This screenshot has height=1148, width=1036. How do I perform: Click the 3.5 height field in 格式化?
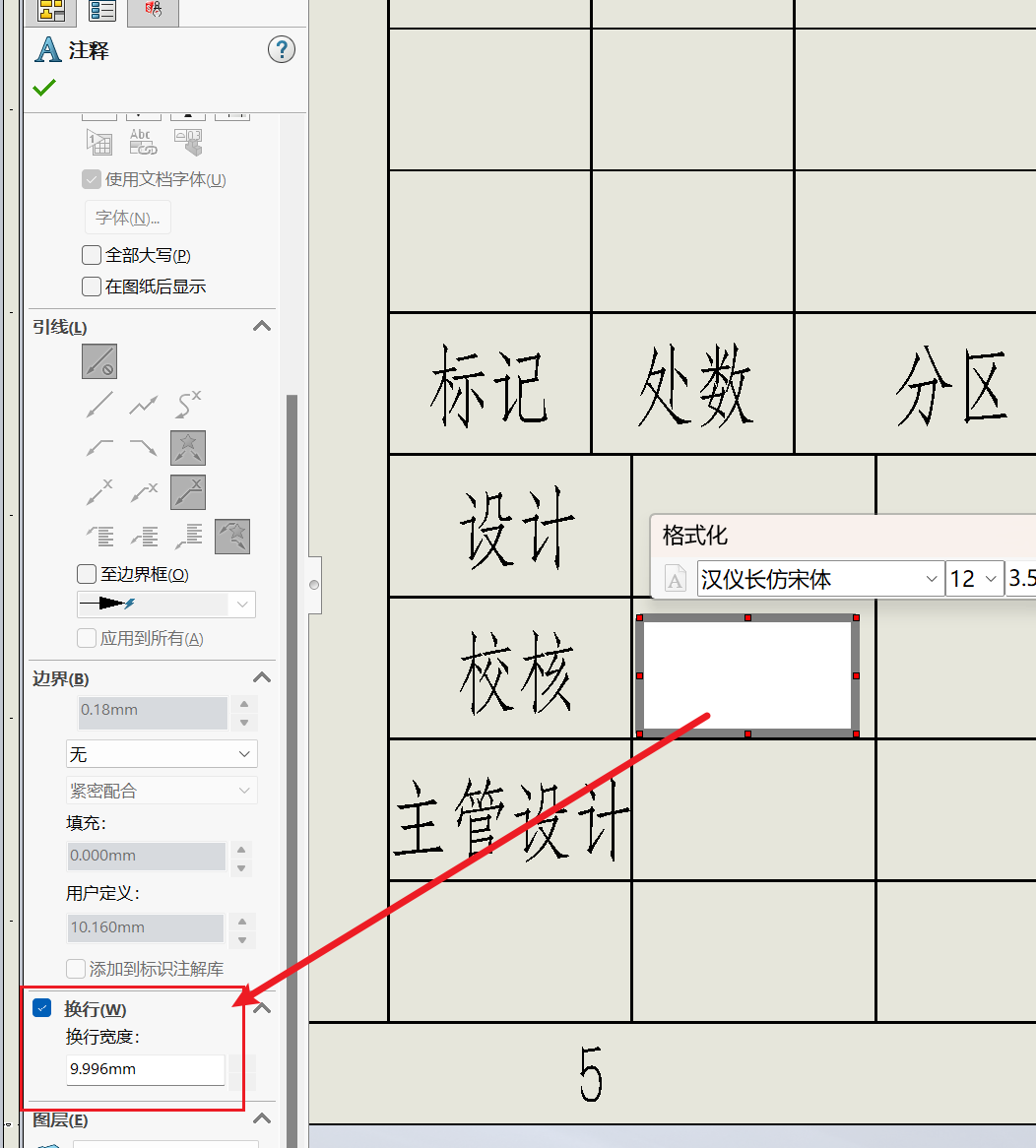[1020, 579]
